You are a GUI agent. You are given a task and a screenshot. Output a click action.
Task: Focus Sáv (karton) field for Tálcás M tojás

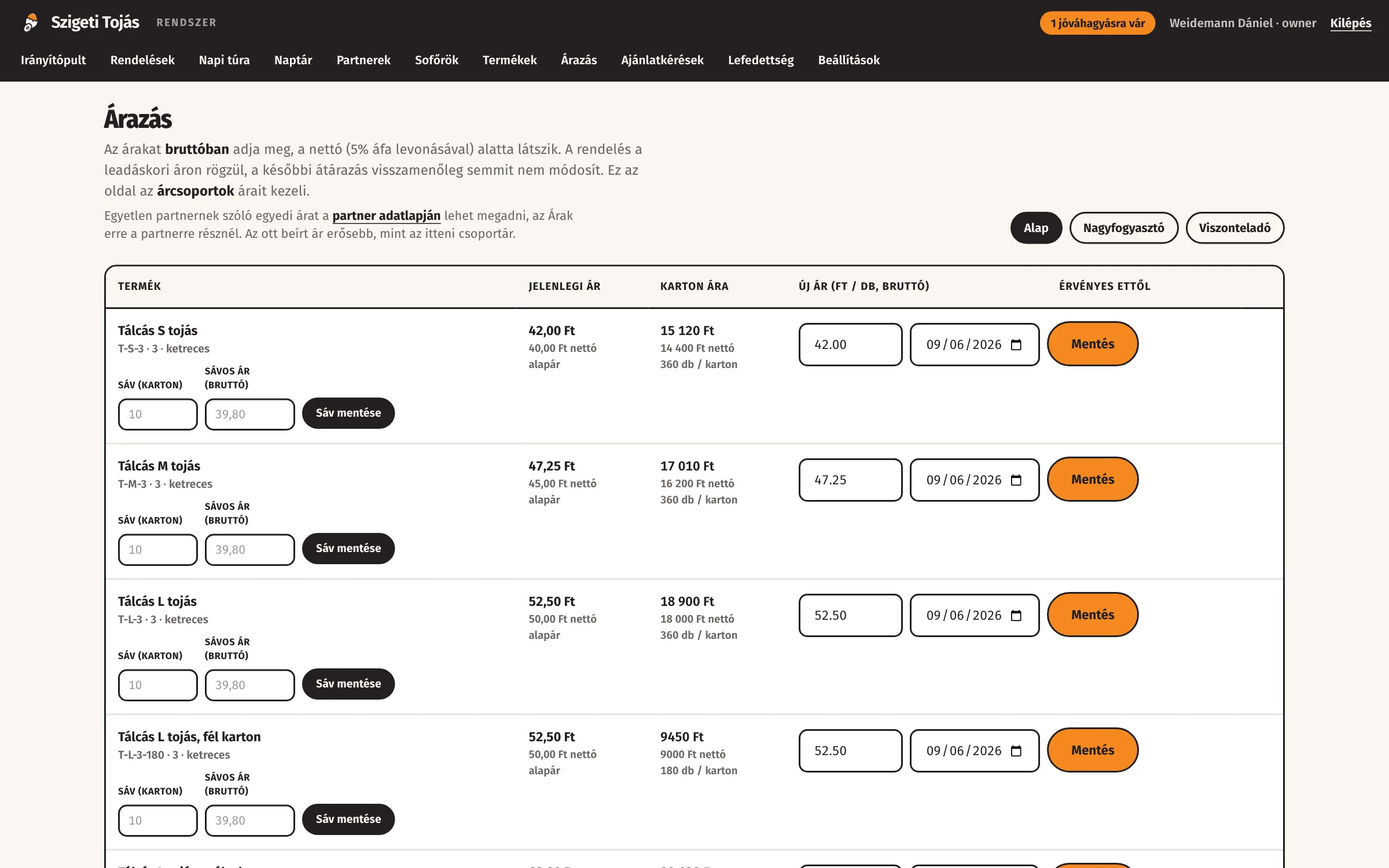click(x=158, y=550)
